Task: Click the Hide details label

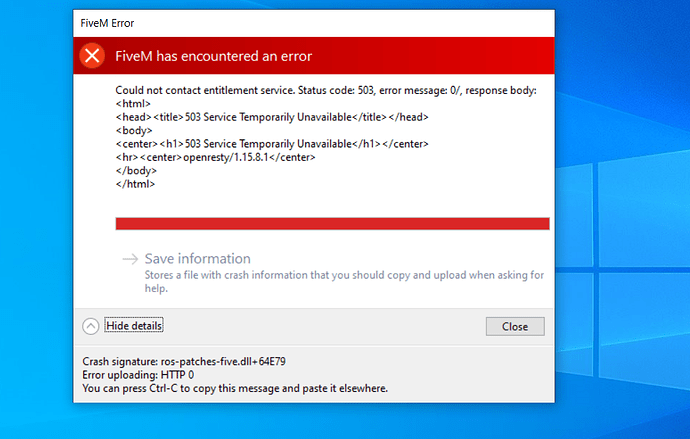Action: pos(134,326)
